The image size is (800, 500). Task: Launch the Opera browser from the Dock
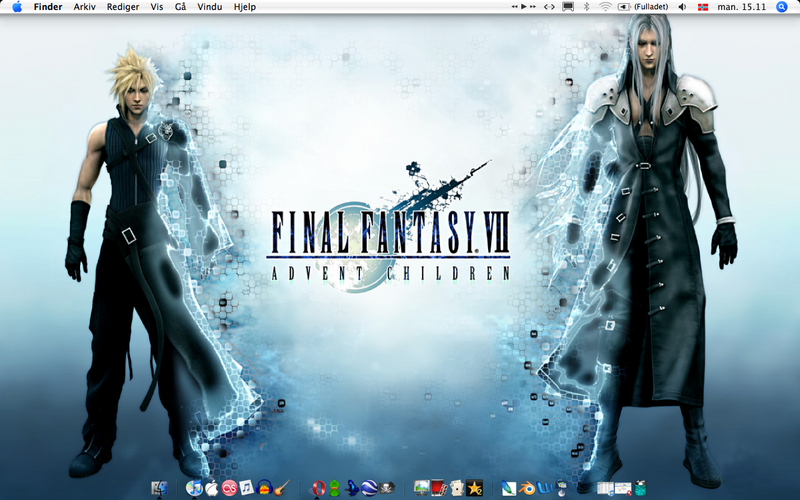(319, 488)
